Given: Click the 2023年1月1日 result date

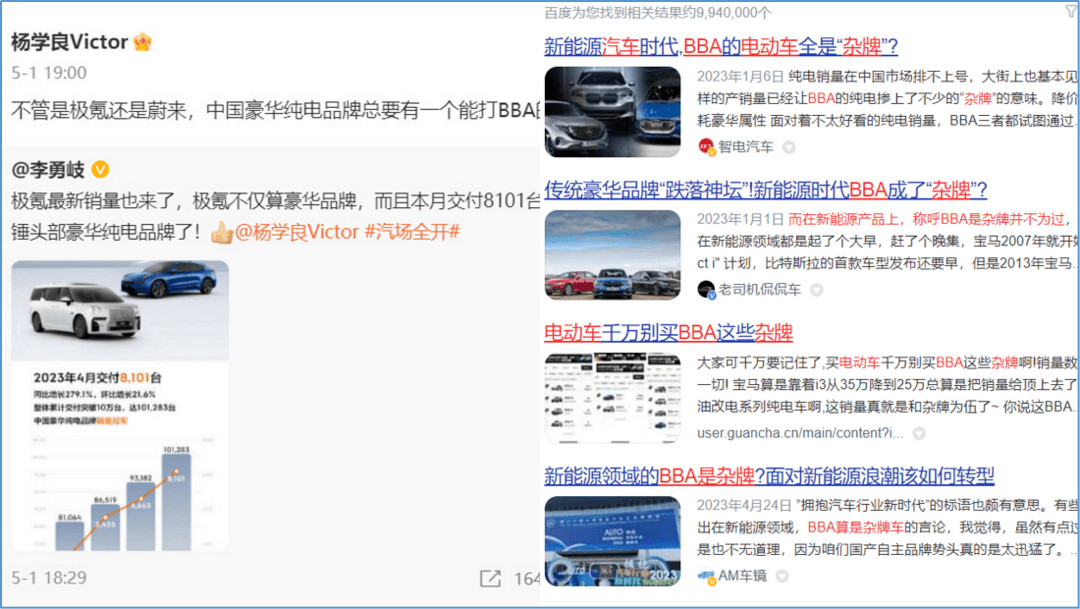Looking at the screenshot, I should click(x=740, y=219).
